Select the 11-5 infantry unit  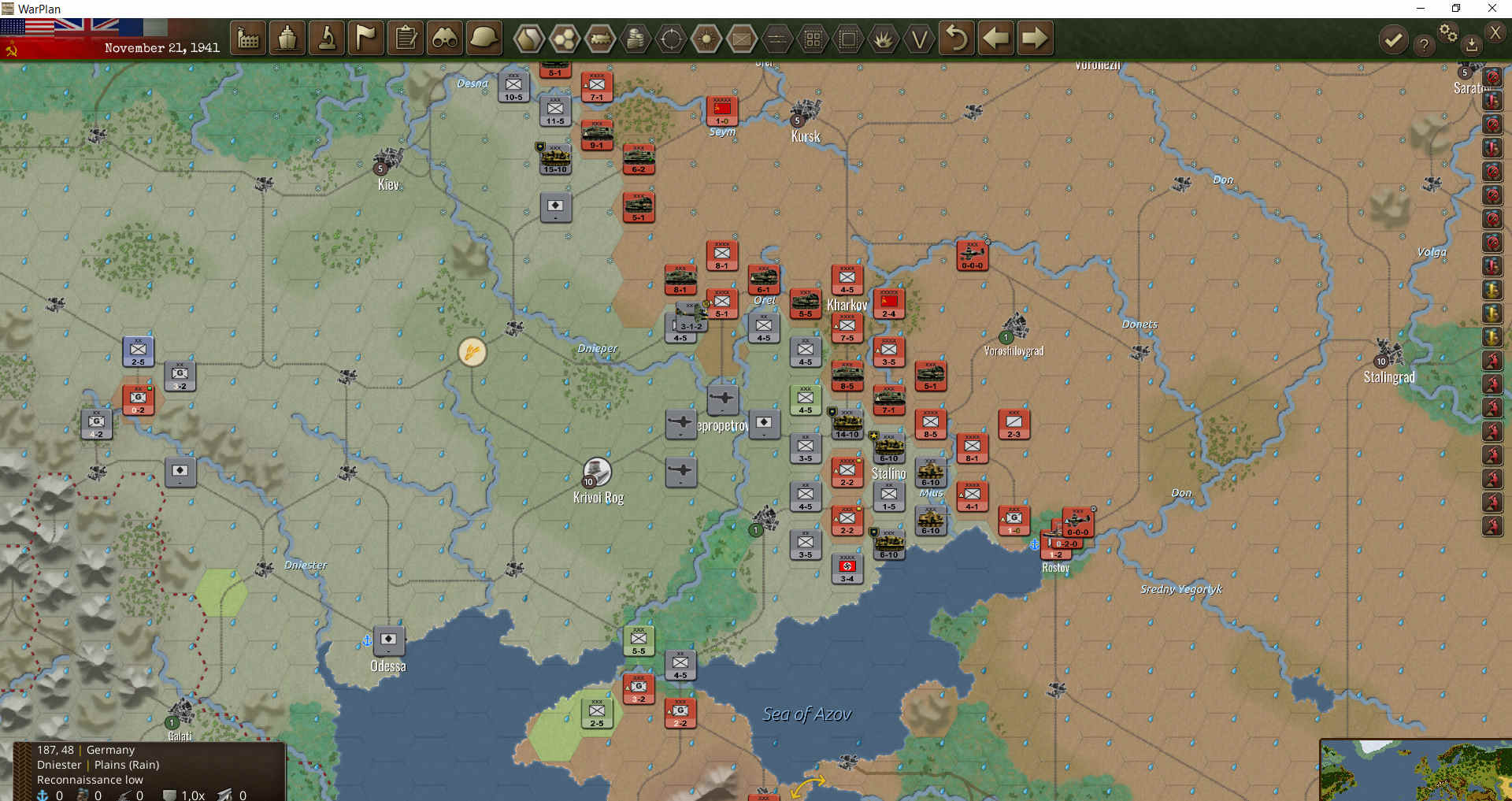tap(555, 111)
